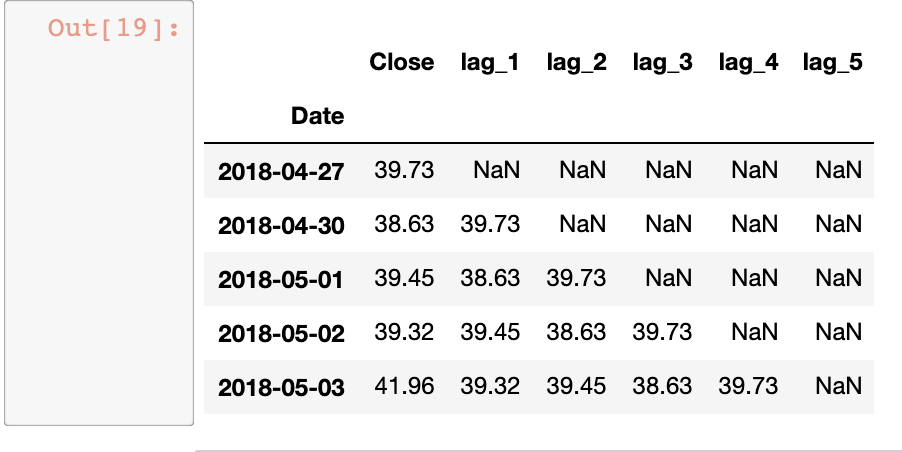This screenshot has width=902, height=452.
Task: Click the 41.96 Close value
Action: tap(404, 386)
